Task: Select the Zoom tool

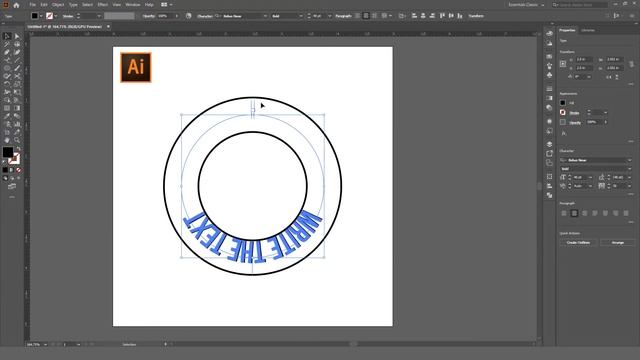Action: pos(17,140)
